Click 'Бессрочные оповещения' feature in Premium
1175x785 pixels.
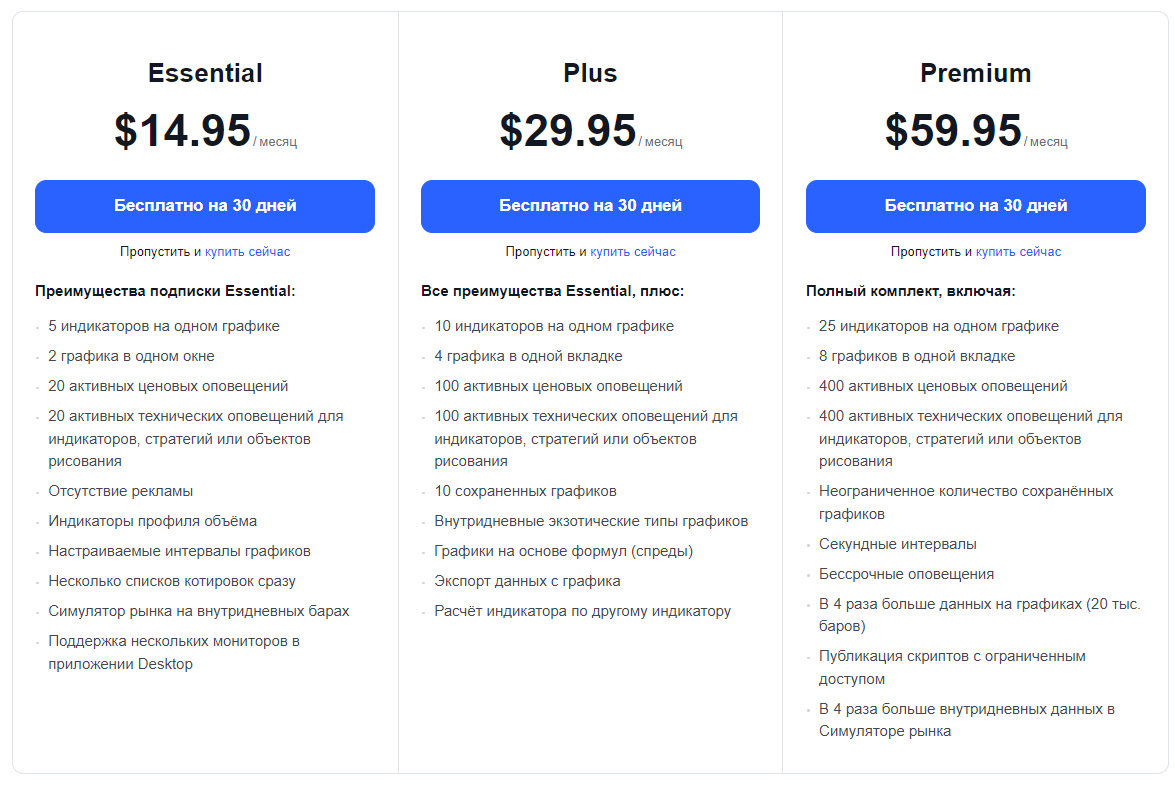click(x=906, y=574)
